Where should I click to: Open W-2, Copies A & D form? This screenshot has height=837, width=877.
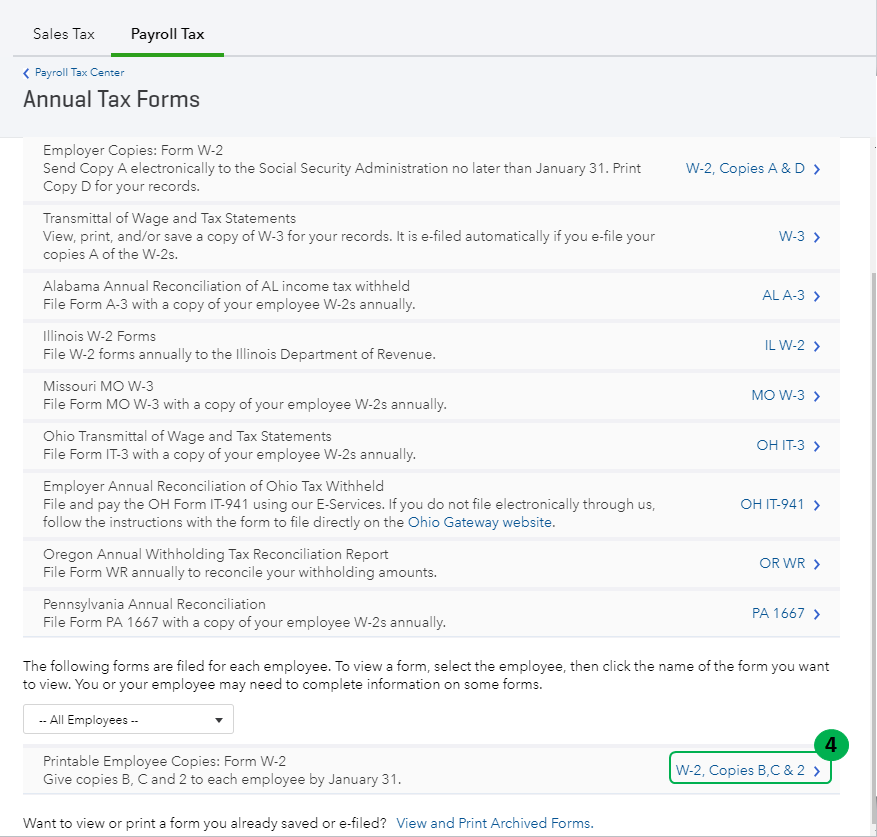click(x=745, y=169)
